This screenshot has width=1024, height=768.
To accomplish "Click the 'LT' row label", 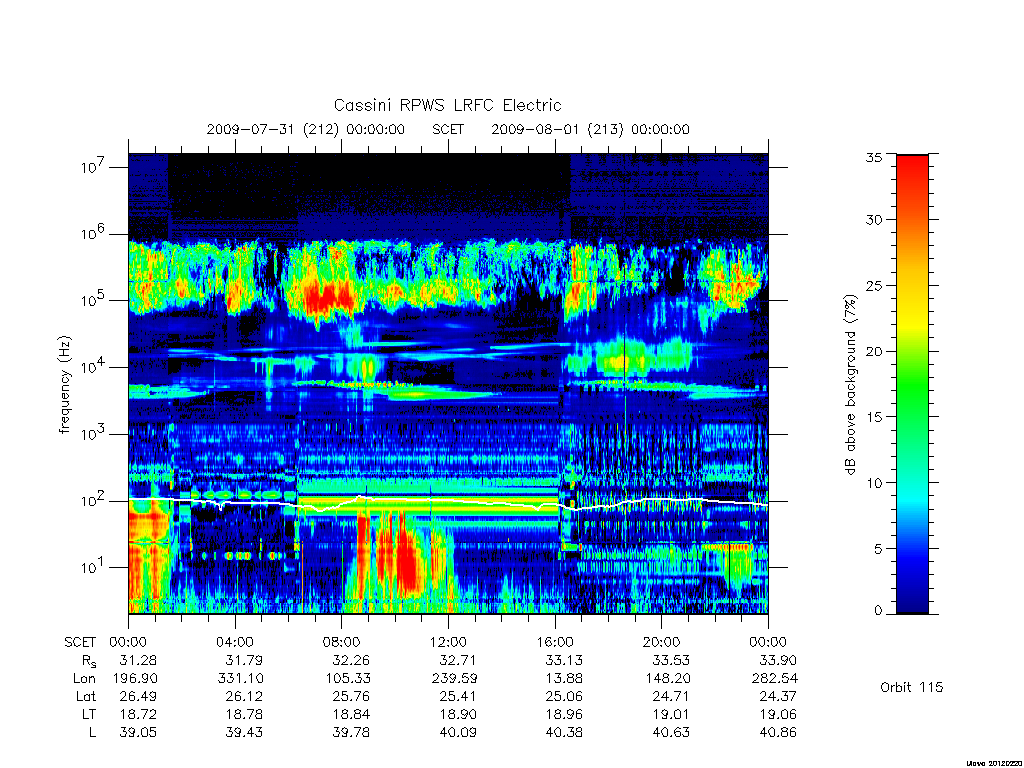I will tap(89, 714).
